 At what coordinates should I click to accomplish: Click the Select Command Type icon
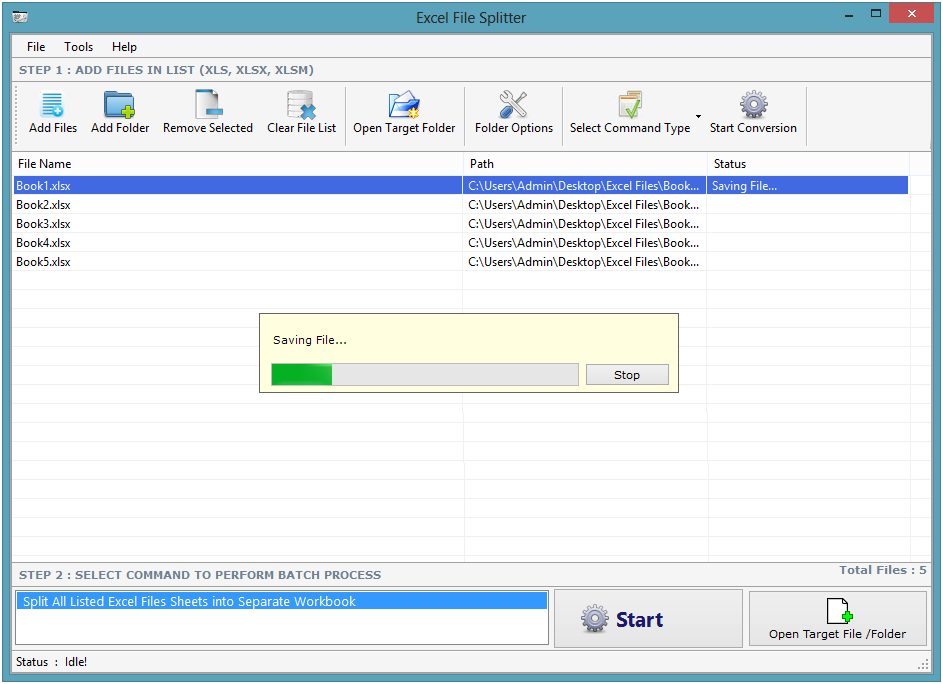[630, 104]
